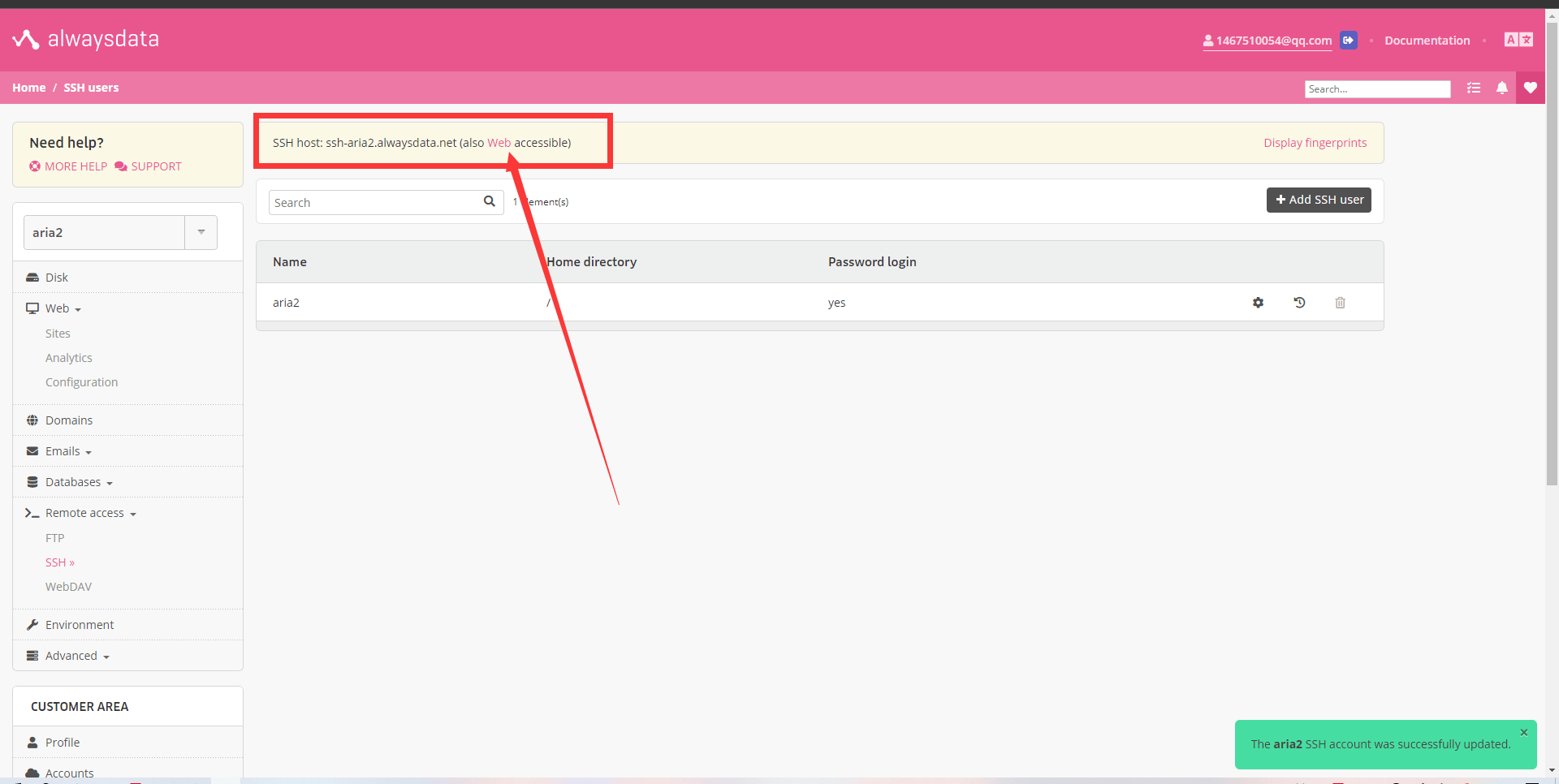The width and height of the screenshot is (1559, 784).
Task: Select FTP under Remote access
Action: click(x=54, y=538)
